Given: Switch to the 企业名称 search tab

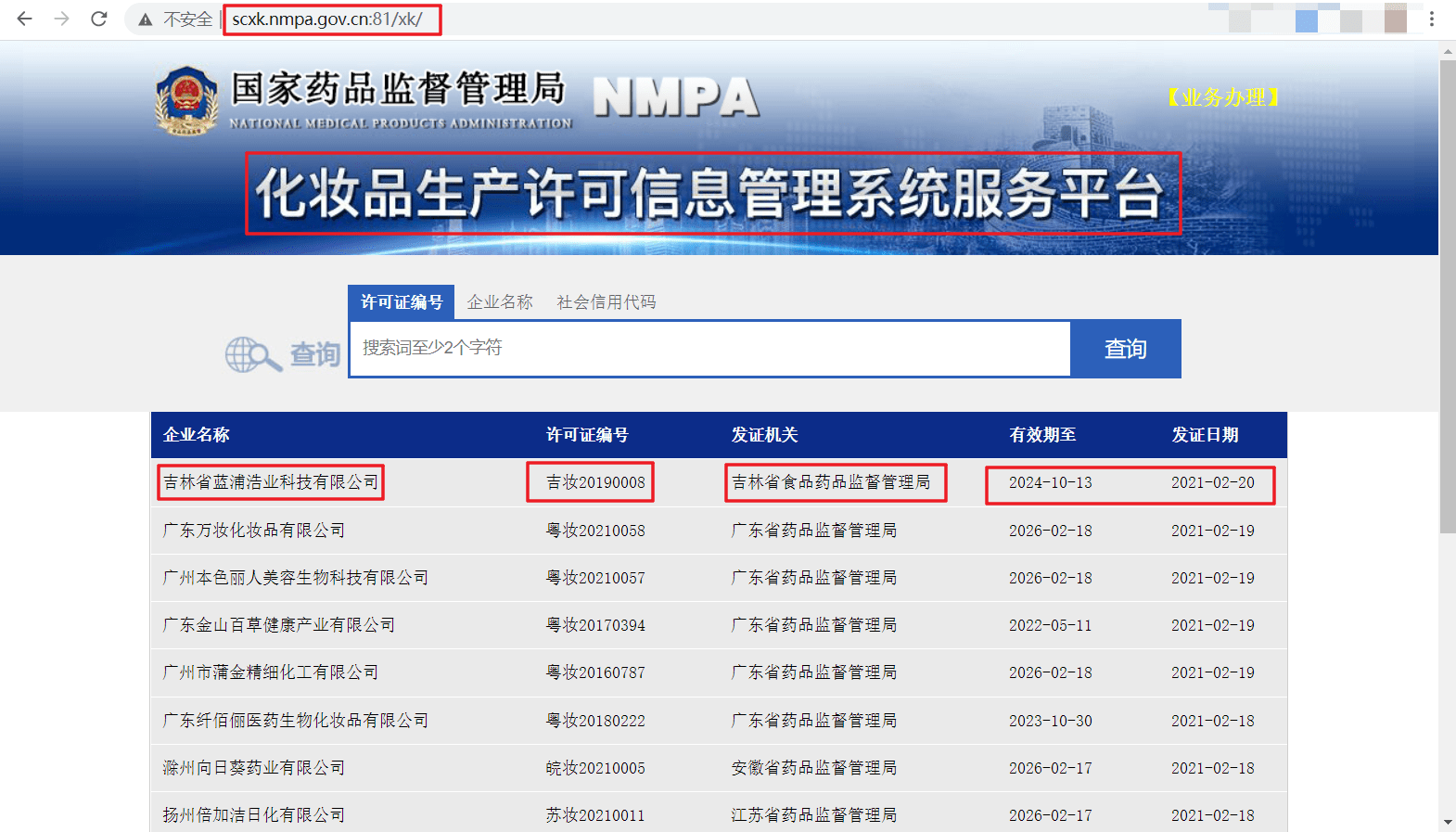Looking at the screenshot, I should tap(500, 302).
